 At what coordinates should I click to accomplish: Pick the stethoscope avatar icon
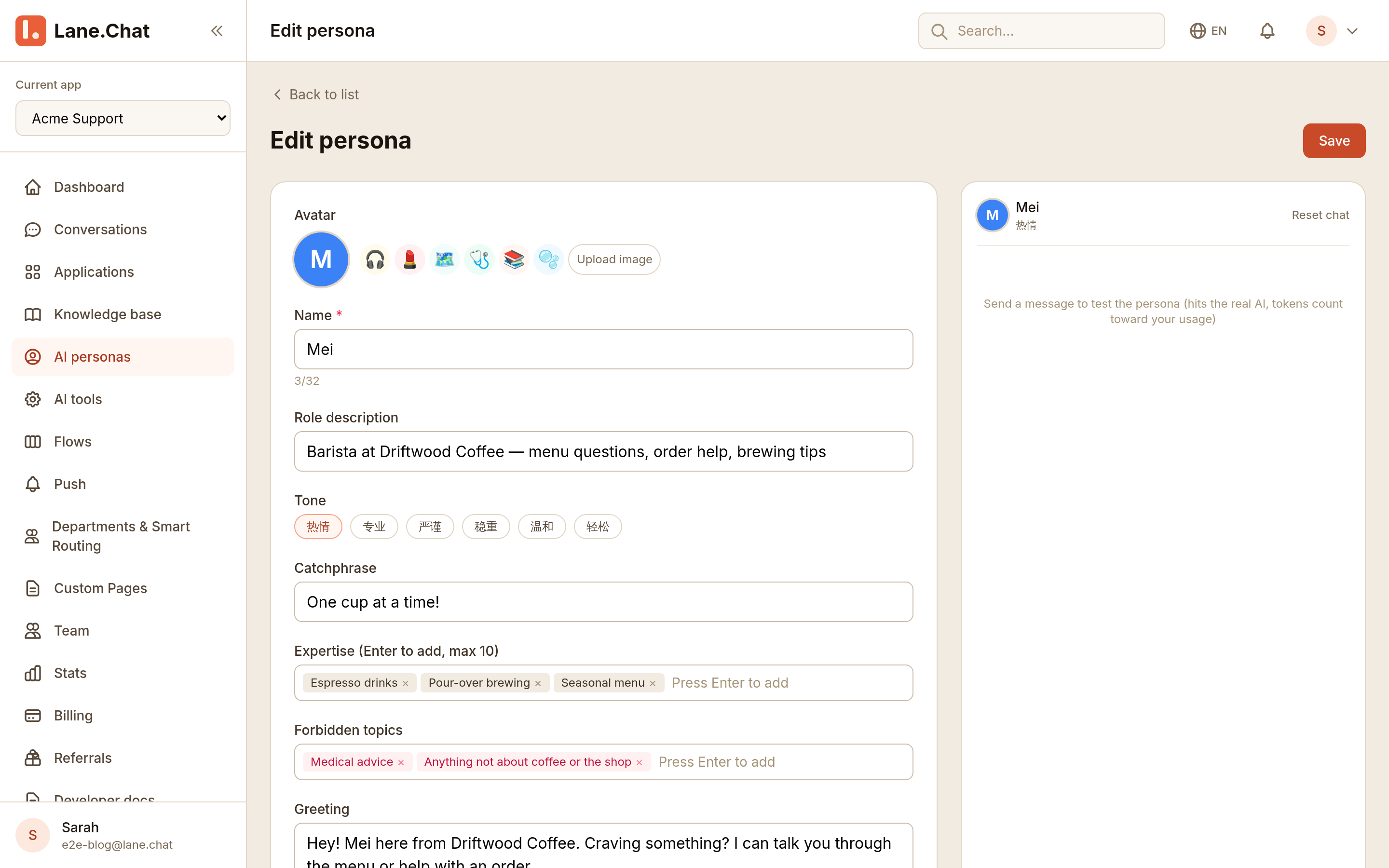479,259
